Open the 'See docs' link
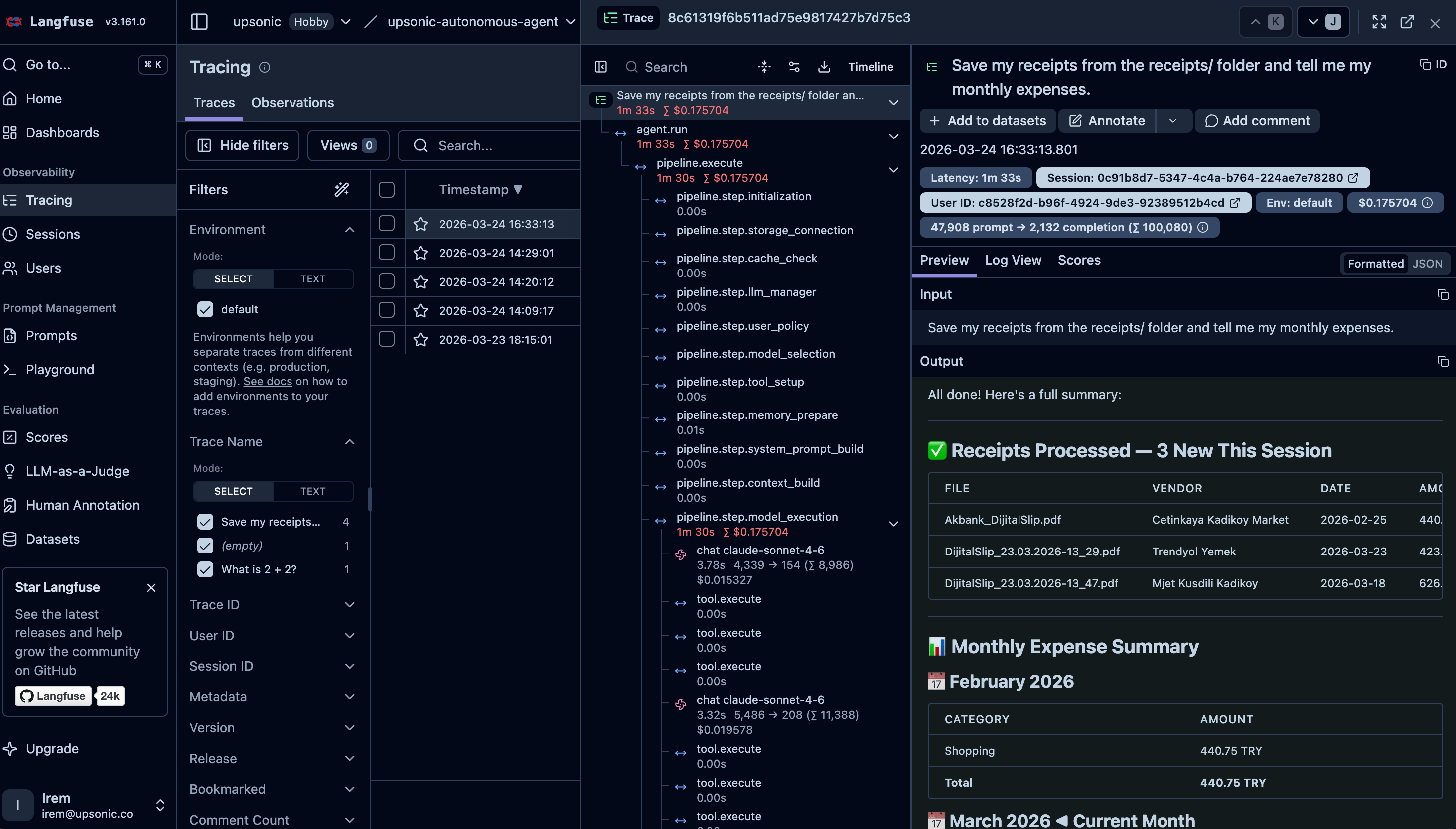 pyautogui.click(x=268, y=382)
